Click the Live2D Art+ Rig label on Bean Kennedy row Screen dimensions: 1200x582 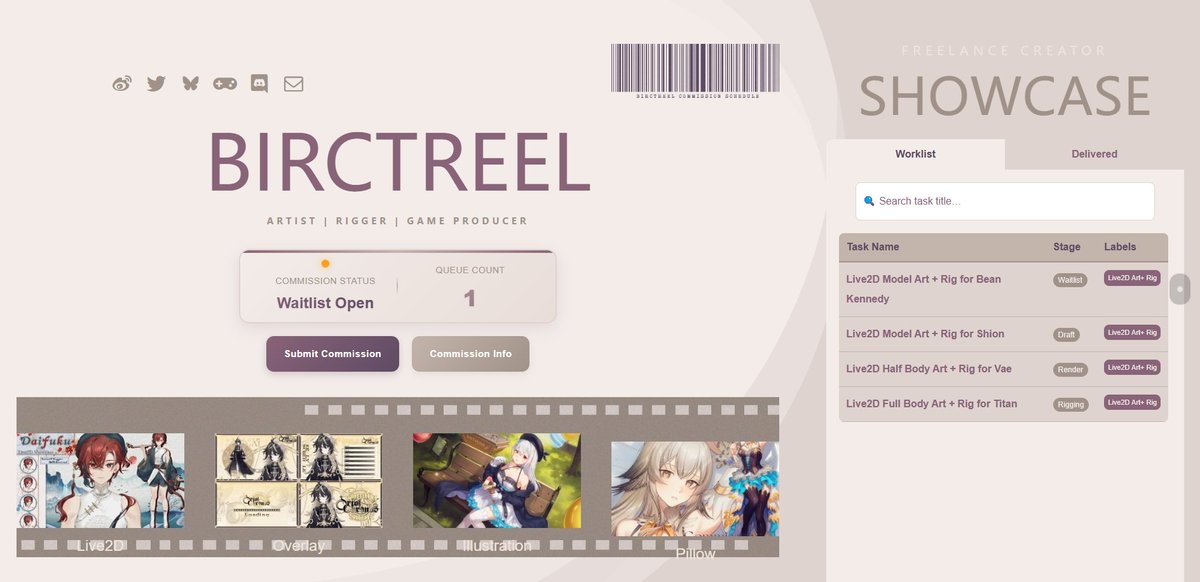1132,278
